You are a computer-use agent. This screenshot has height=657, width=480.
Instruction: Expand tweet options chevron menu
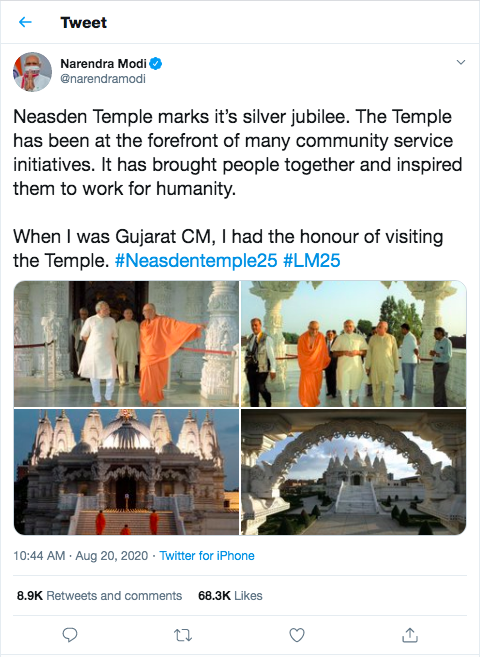tap(461, 62)
